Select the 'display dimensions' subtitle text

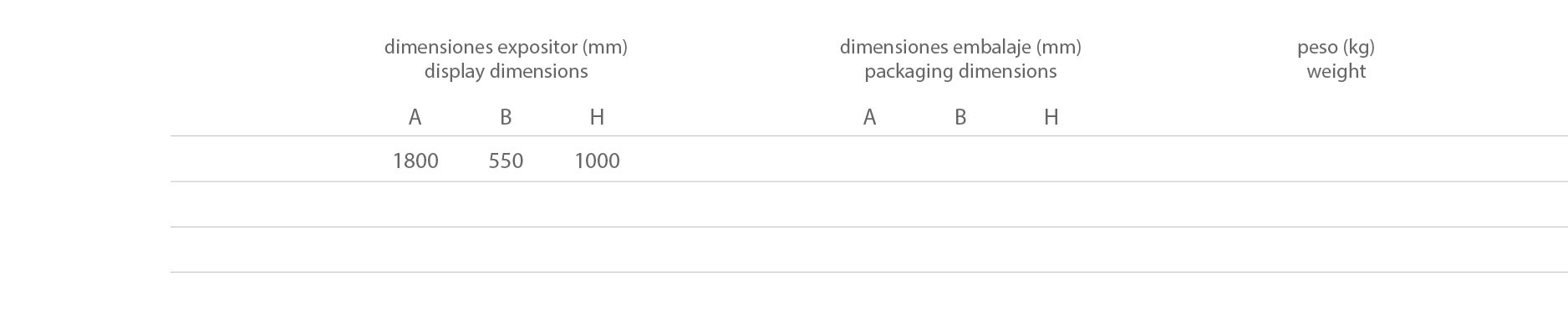pos(506,72)
